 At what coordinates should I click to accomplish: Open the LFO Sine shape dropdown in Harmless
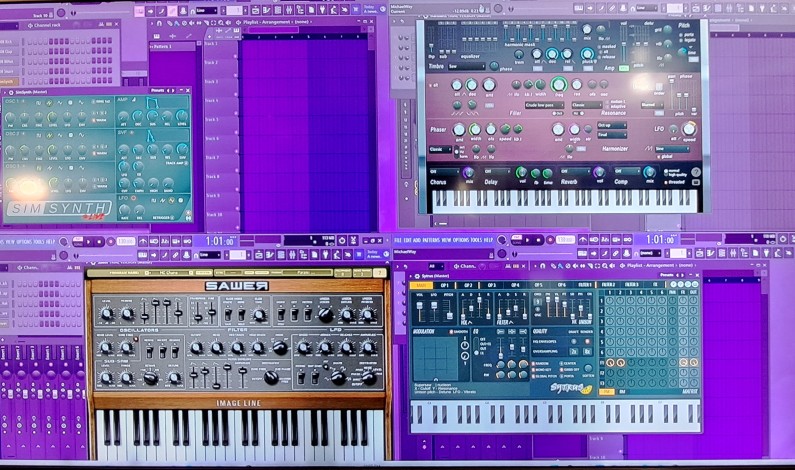pos(672,149)
